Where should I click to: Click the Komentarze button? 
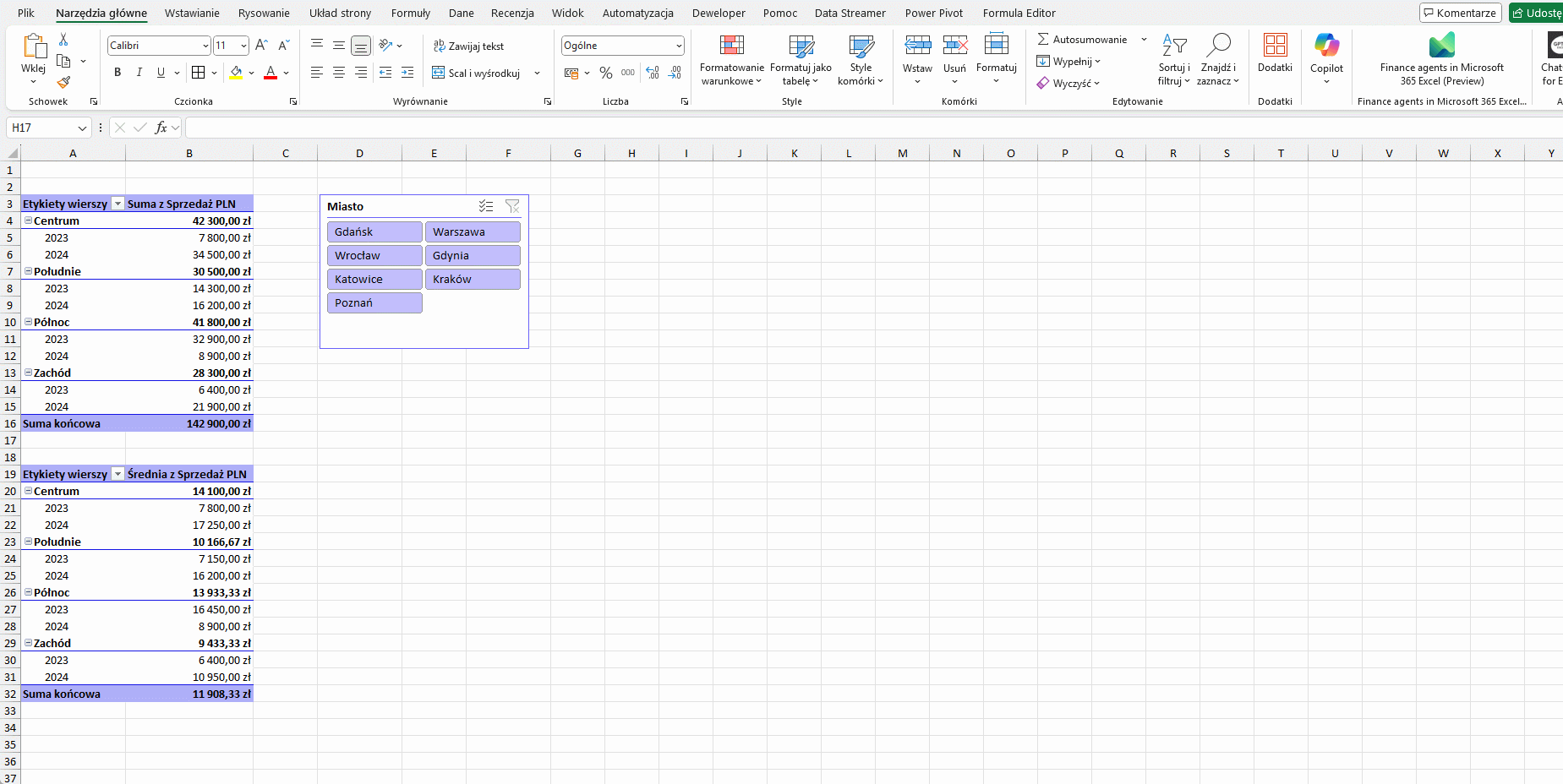point(1460,13)
